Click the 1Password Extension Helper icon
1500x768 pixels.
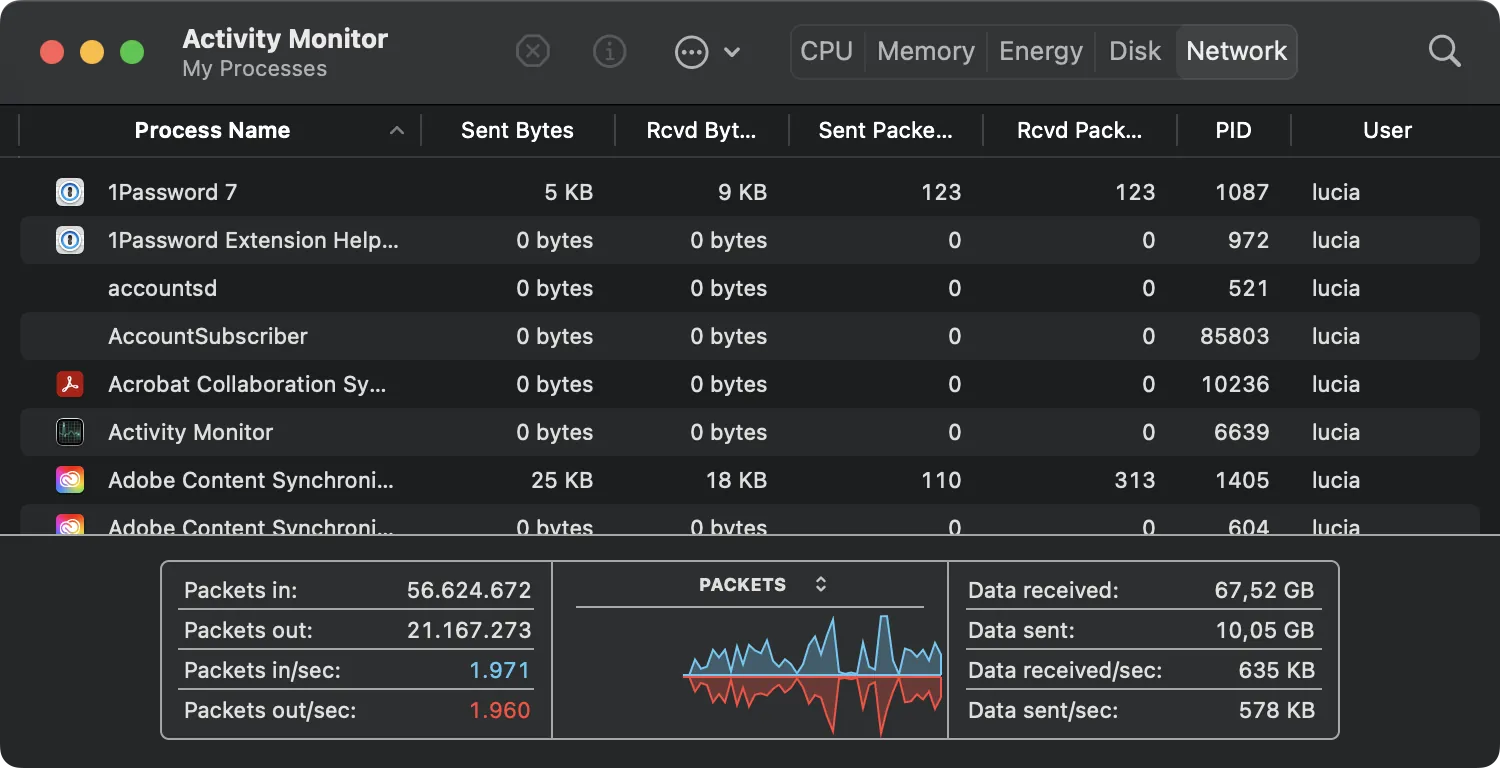(69, 240)
